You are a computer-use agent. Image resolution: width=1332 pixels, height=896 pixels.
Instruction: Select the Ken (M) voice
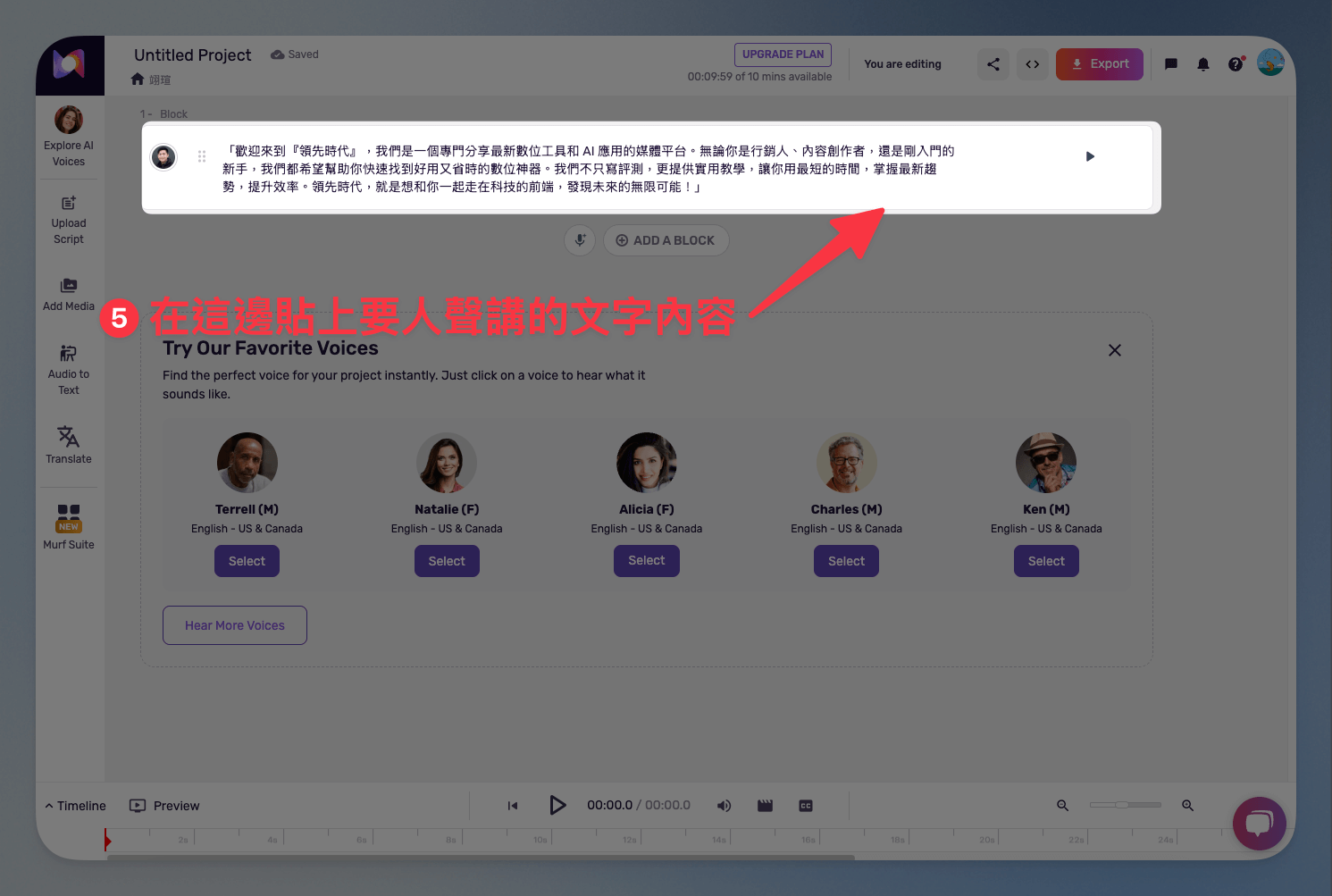pyautogui.click(x=1046, y=561)
